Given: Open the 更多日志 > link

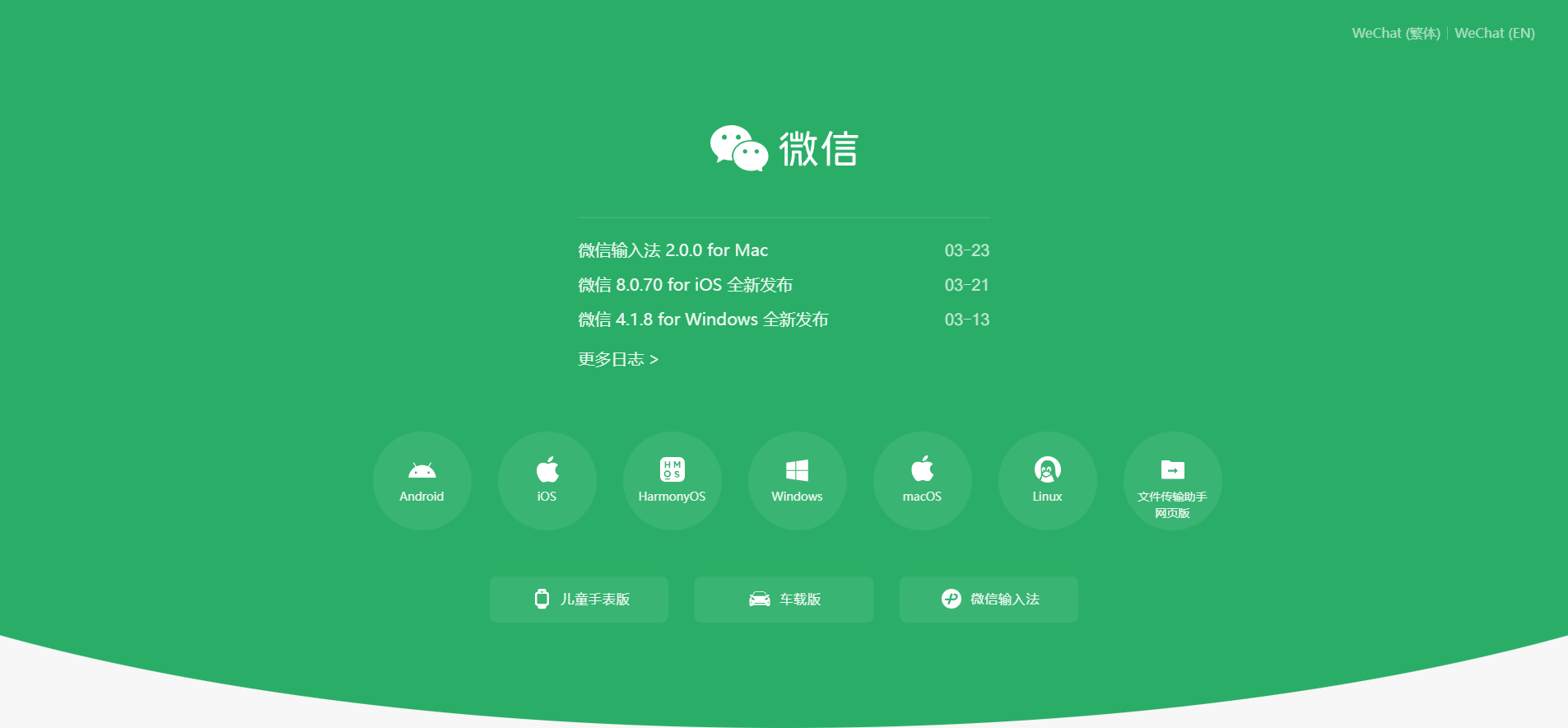Looking at the screenshot, I should point(618,359).
